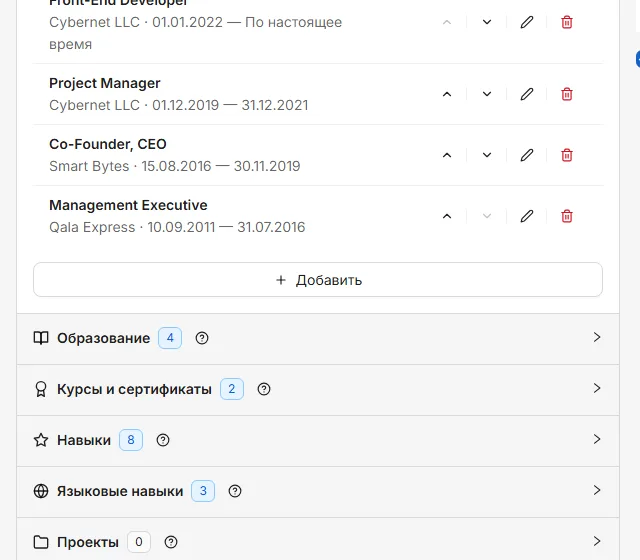Edit the Front-End Developer entry
Image resolution: width=640 pixels, height=560 pixels.
tap(527, 22)
